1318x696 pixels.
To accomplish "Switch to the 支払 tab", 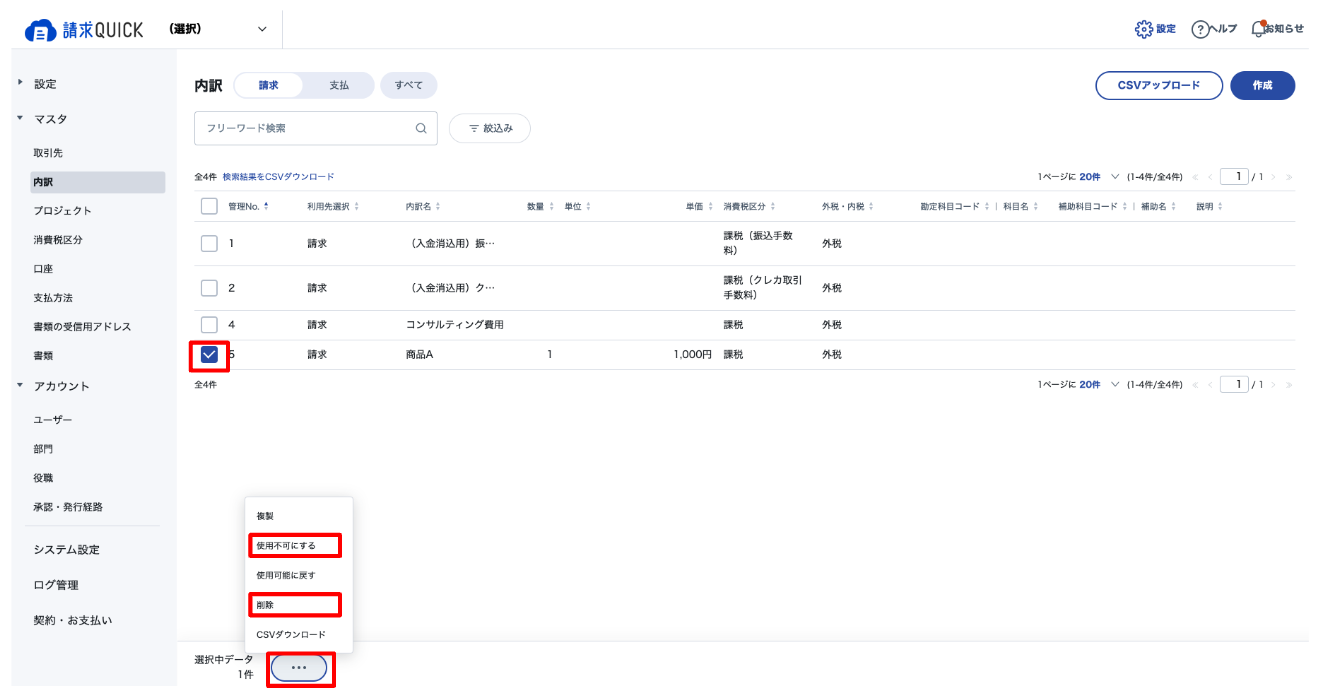I will click(x=339, y=85).
